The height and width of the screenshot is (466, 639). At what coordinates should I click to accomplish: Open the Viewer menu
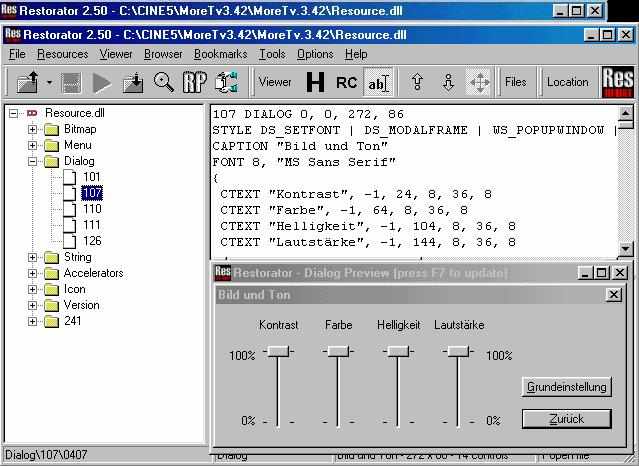coord(116,54)
